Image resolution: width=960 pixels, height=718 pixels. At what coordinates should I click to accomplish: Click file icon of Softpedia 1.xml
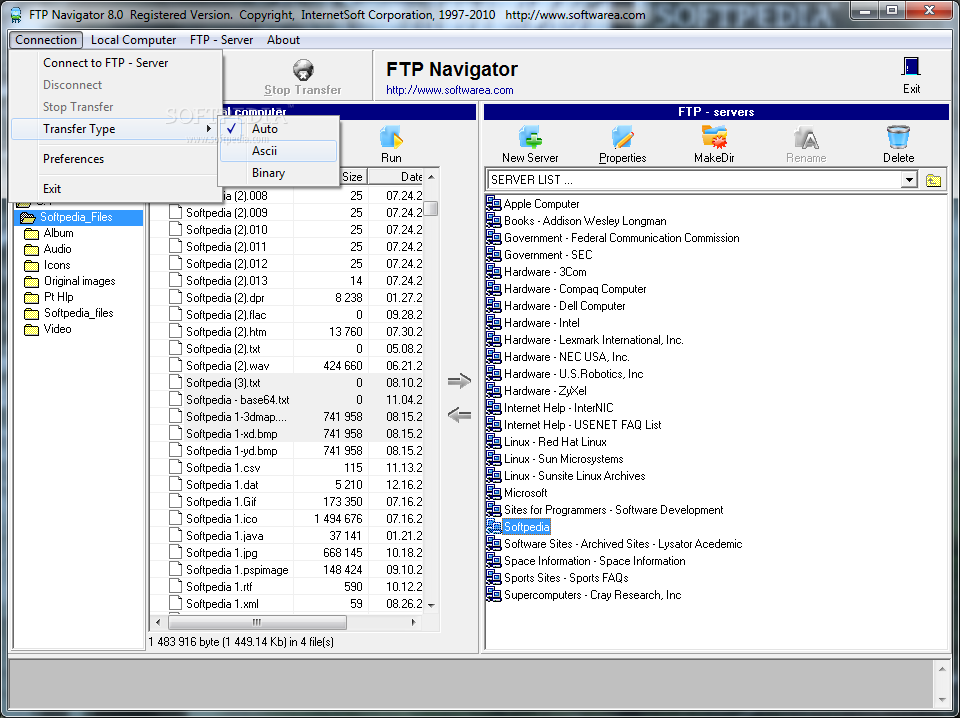point(176,604)
